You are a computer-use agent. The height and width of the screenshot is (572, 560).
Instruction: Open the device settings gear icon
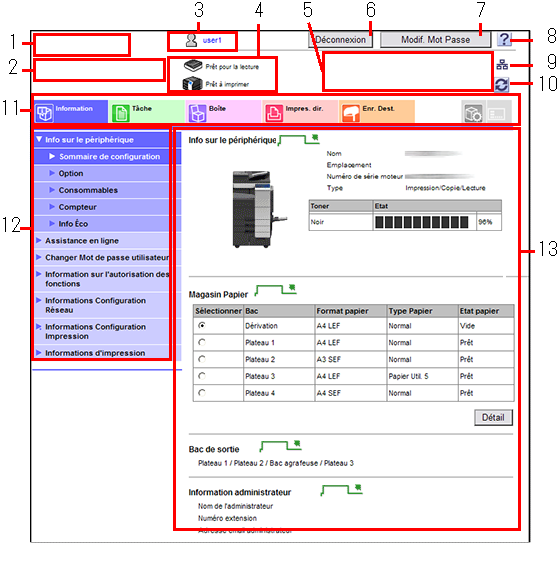[473, 112]
